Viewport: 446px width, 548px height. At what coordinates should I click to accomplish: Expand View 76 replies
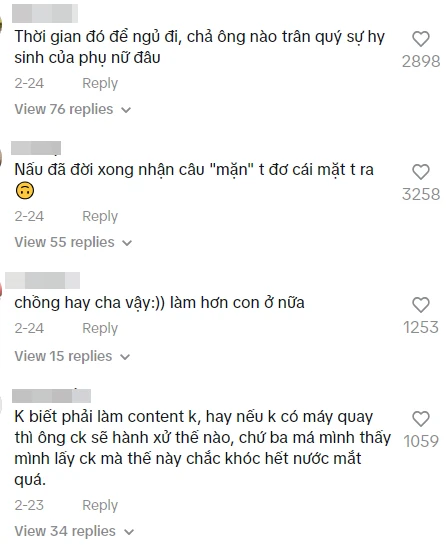pyautogui.click(x=73, y=109)
